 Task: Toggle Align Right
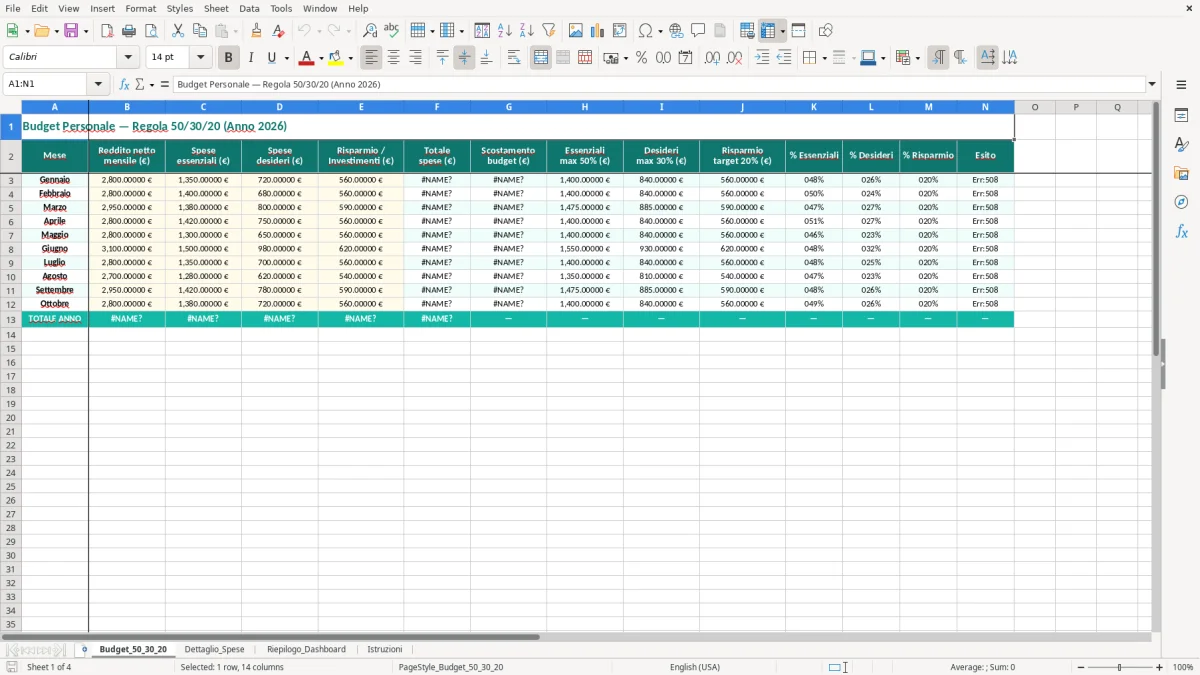[x=415, y=58]
